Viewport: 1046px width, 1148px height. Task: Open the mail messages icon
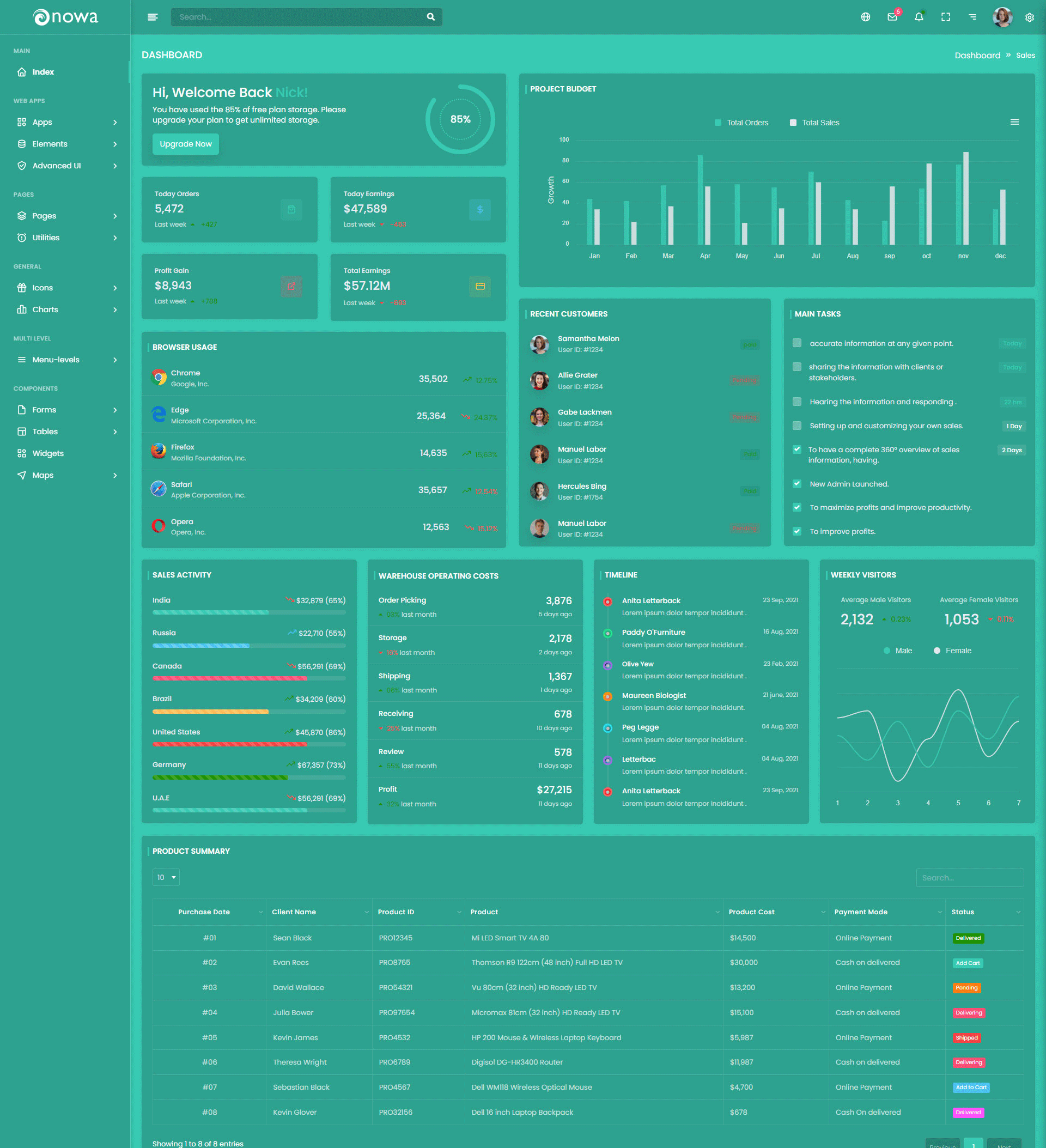coord(892,17)
